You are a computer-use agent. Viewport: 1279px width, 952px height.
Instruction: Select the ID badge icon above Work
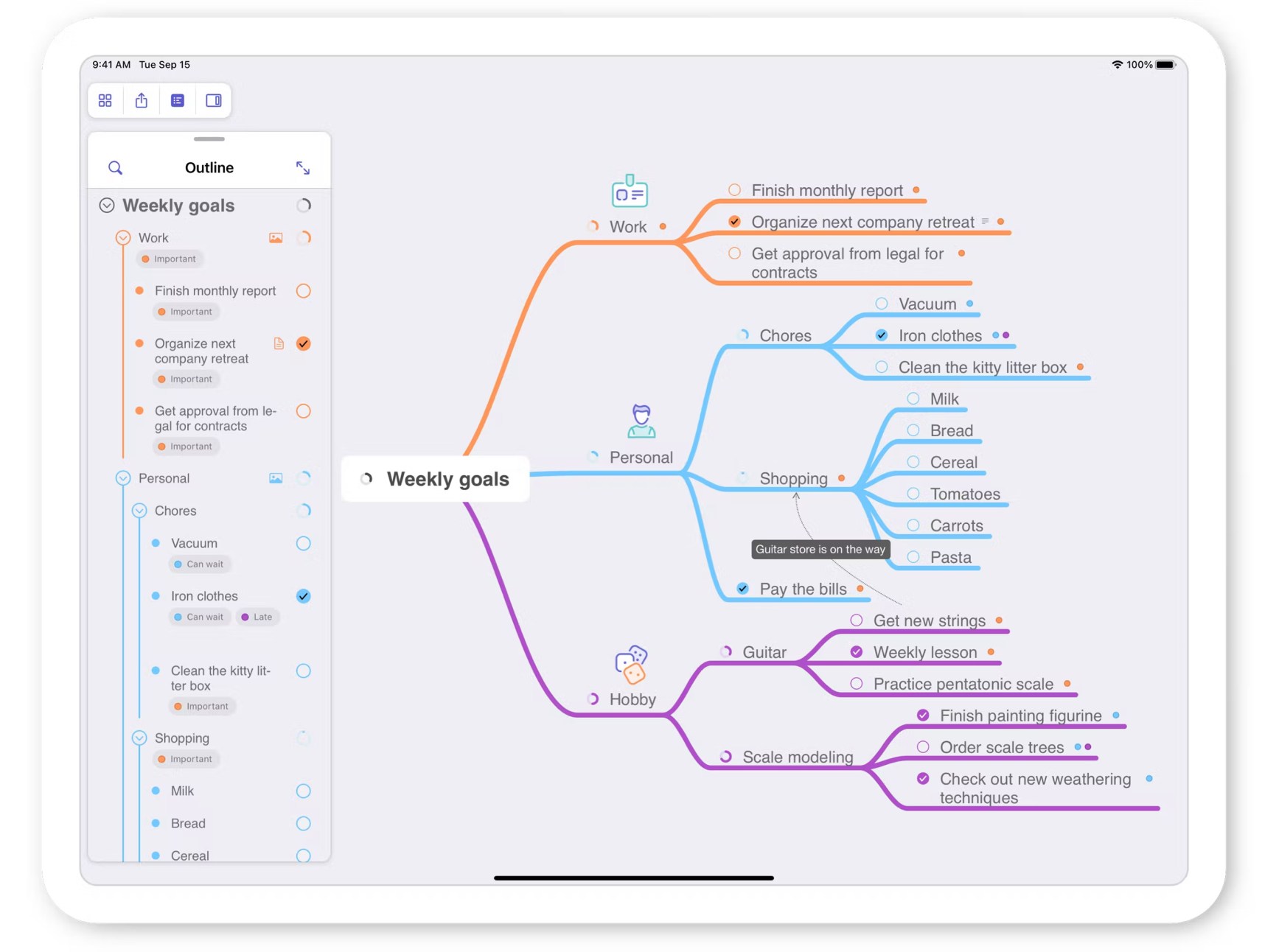click(630, 191)
